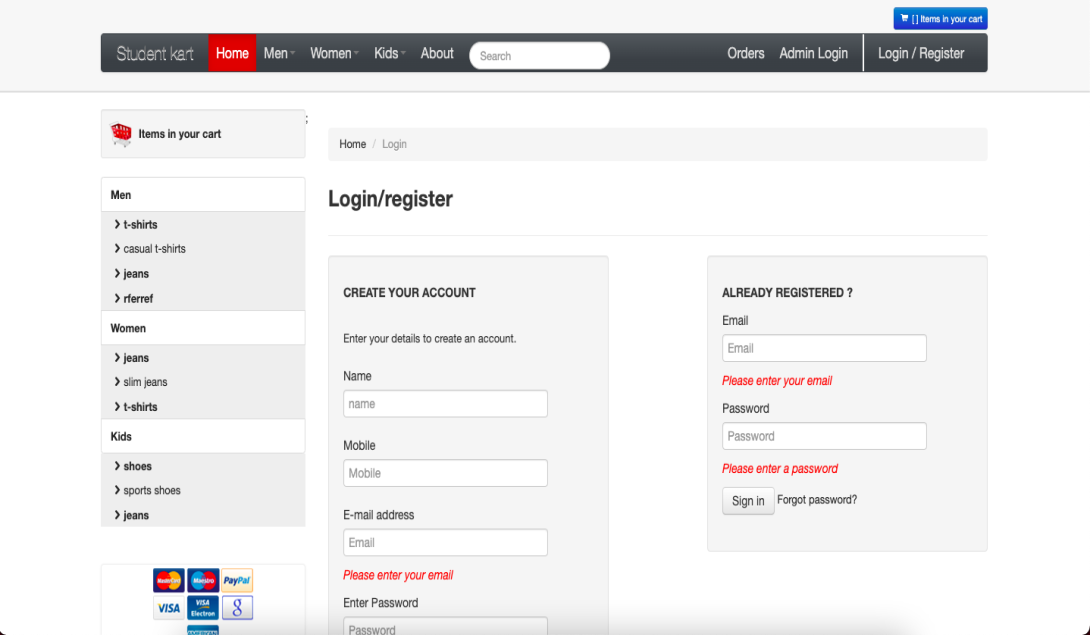Expand the Women dropdown in navbar
This screenshot has height=635, width=1090.
pyautogui.click(x=334, y=54)
